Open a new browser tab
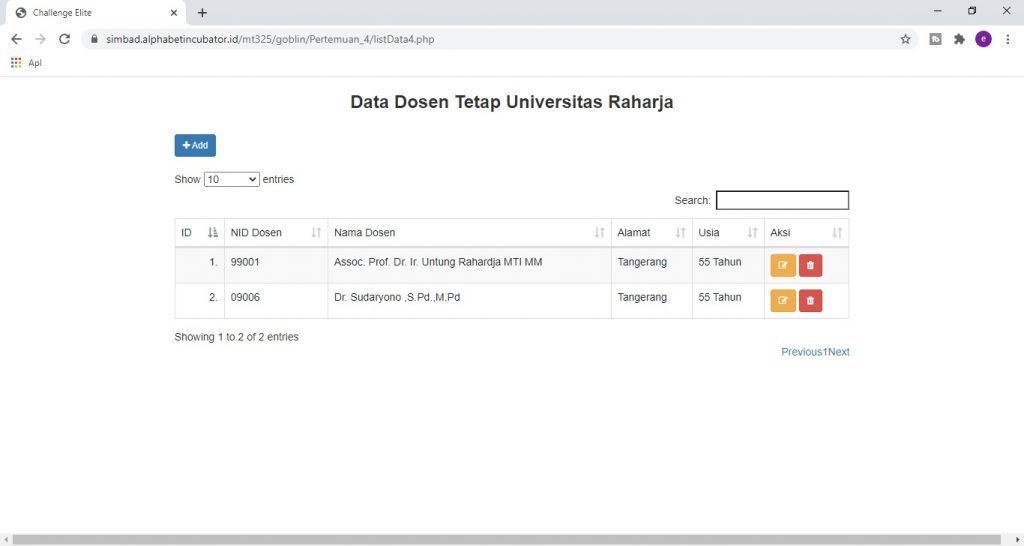1024x546 pixels. coord(202,12)
